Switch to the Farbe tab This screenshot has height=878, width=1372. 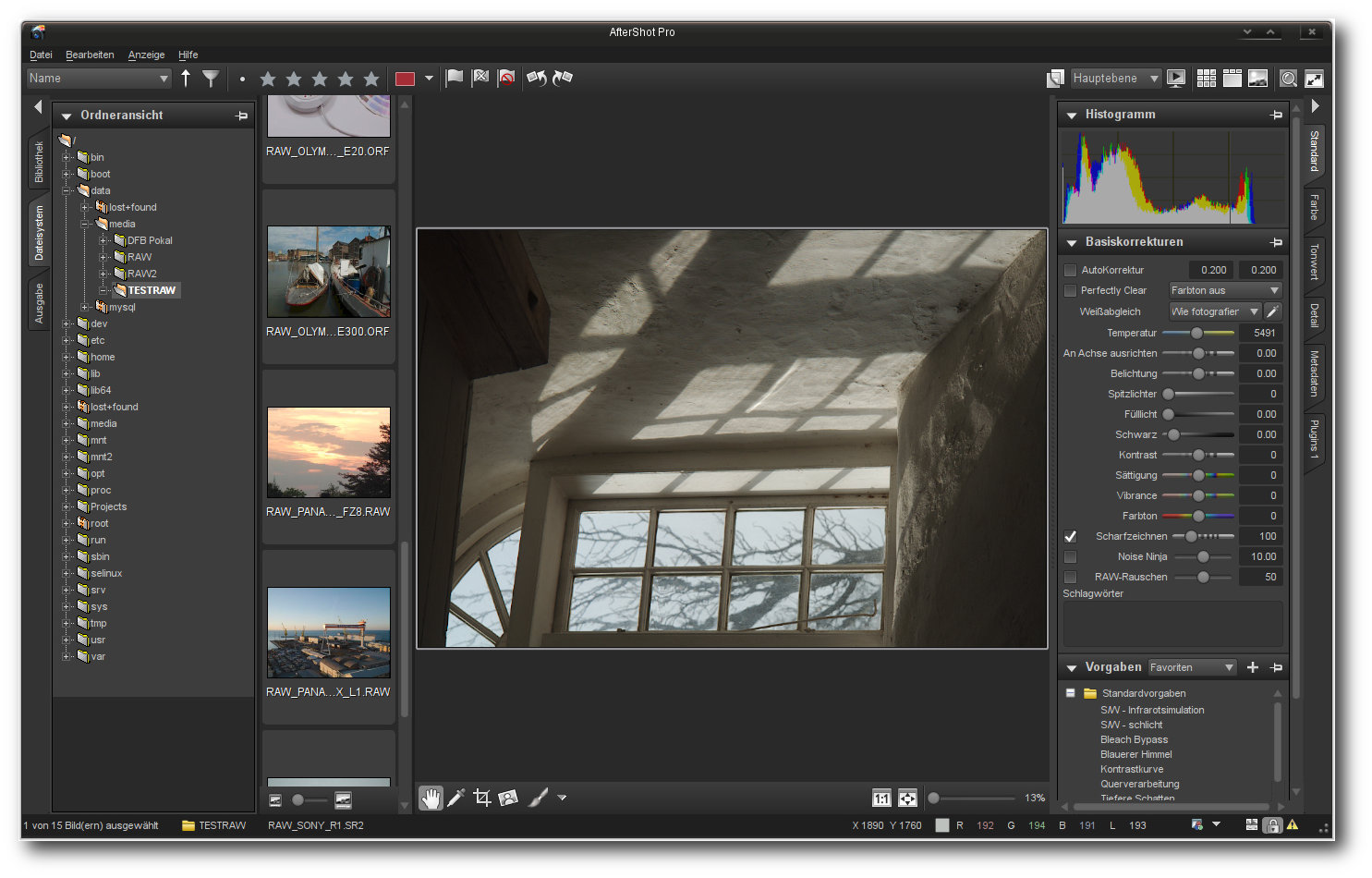click(x=1314, y=207)
